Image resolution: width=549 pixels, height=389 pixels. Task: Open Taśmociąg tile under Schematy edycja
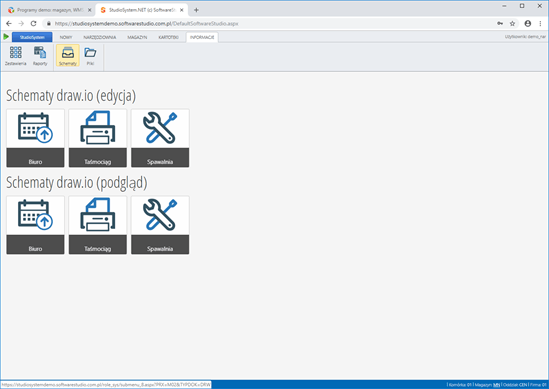click(x=98, y=138)
